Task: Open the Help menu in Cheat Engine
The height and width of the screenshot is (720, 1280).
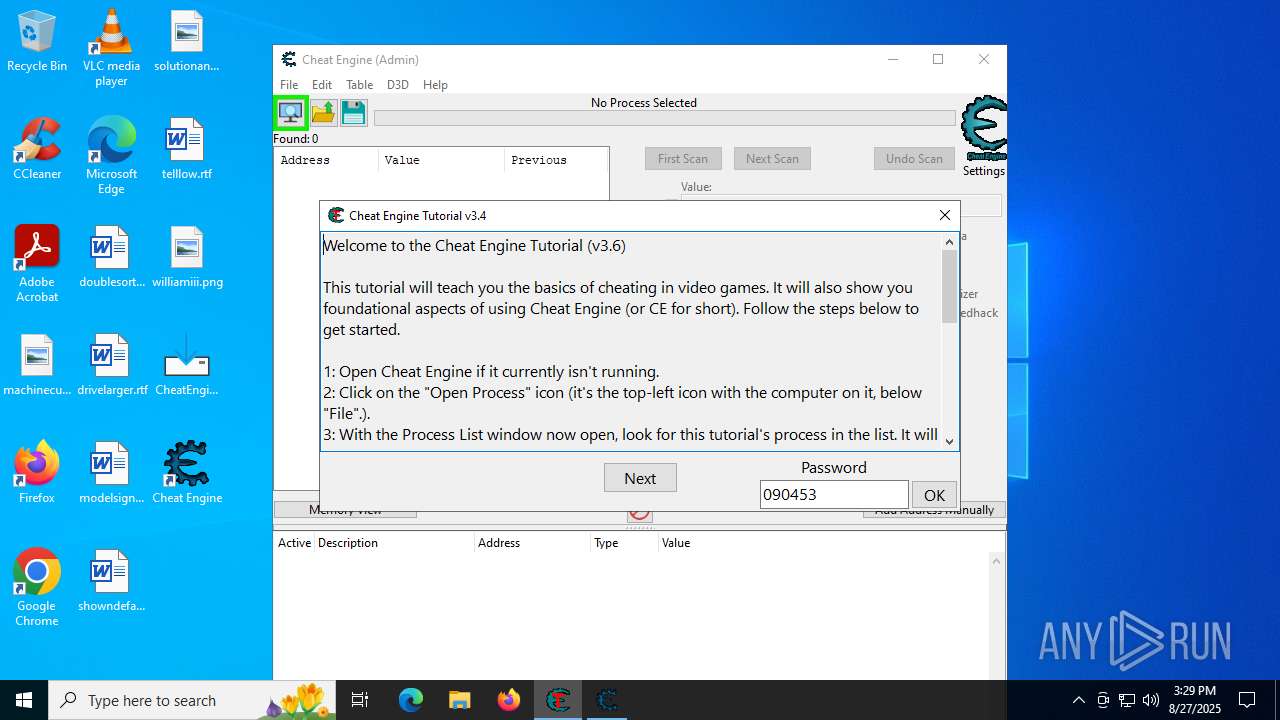Action: click(435, 85)
